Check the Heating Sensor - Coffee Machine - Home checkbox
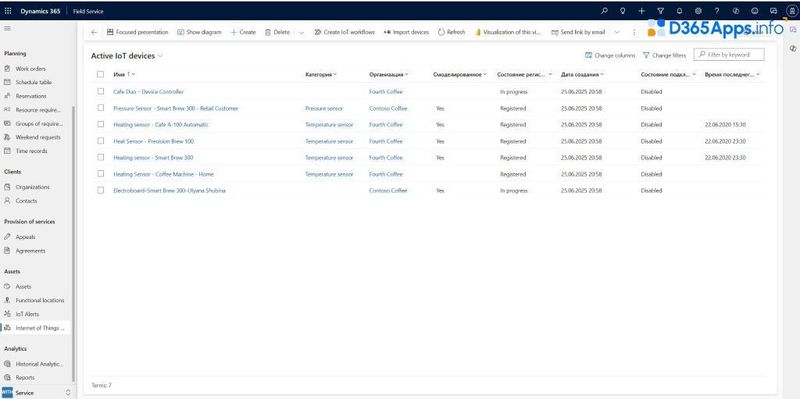This screenshot has width=800, height=399. point(101,173)
